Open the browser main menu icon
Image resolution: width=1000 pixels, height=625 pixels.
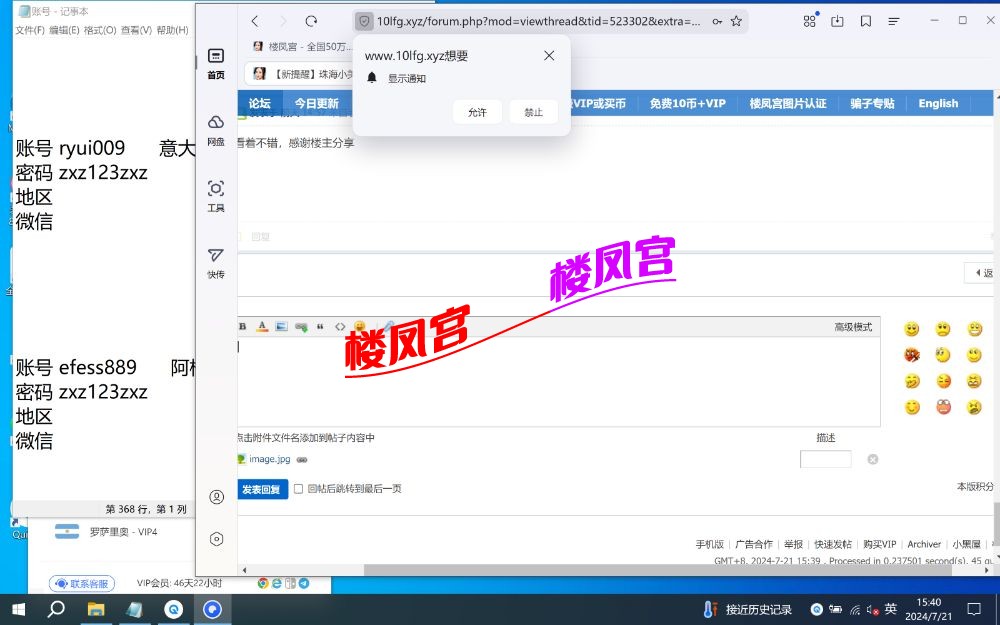[x=894, y=21]
